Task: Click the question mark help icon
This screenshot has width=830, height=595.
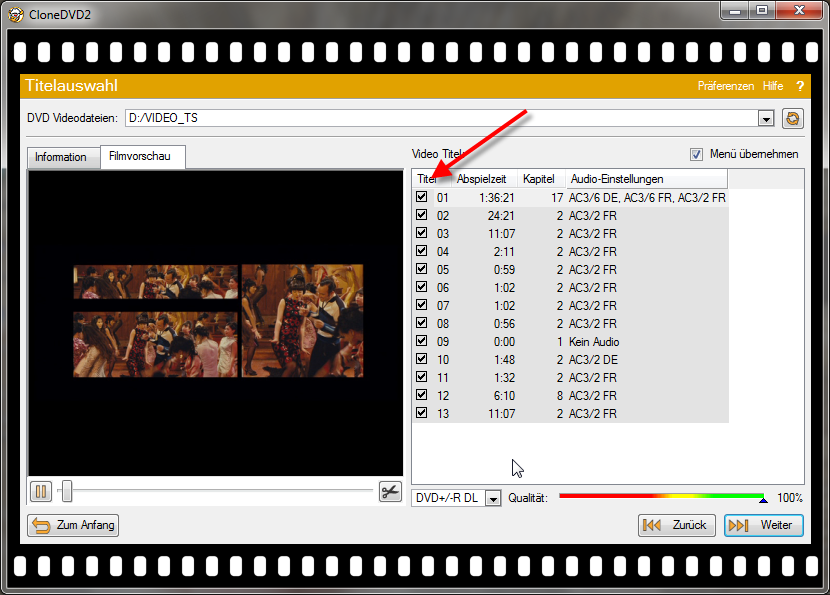Action: click(x=799, y=86)
